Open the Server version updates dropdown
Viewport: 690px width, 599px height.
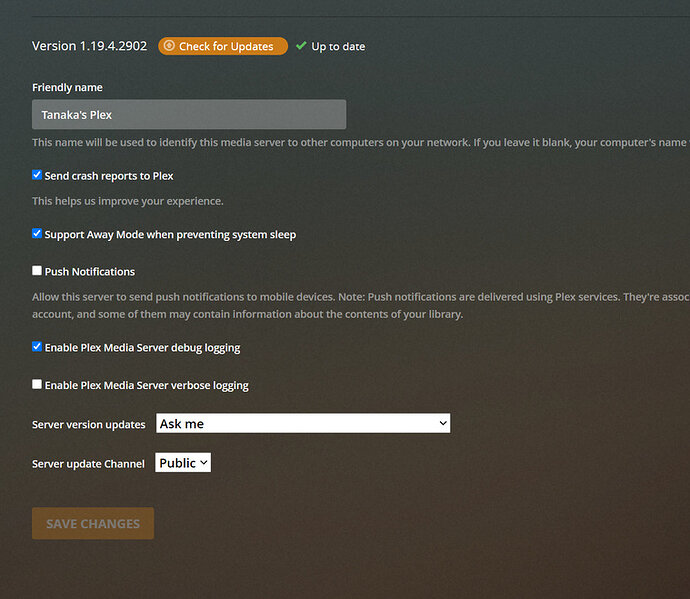303,423
